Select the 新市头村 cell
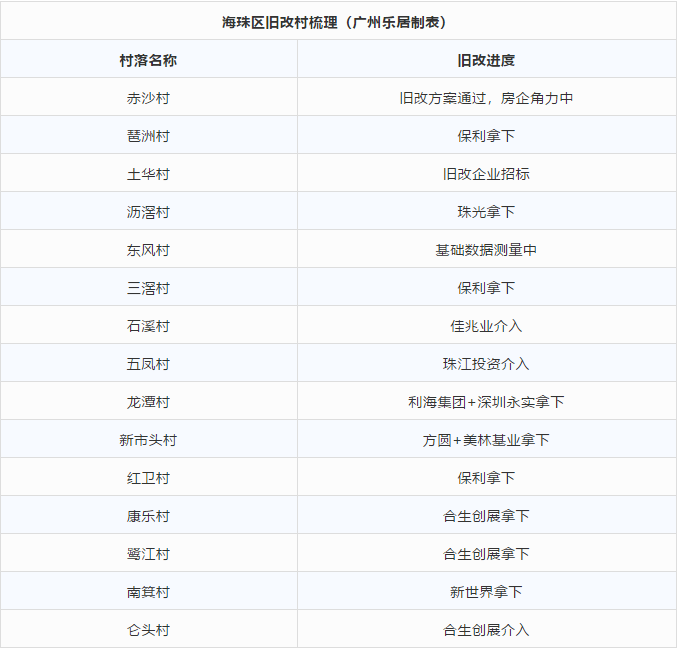This screenshot has height=649, width=677. [148, 440]
